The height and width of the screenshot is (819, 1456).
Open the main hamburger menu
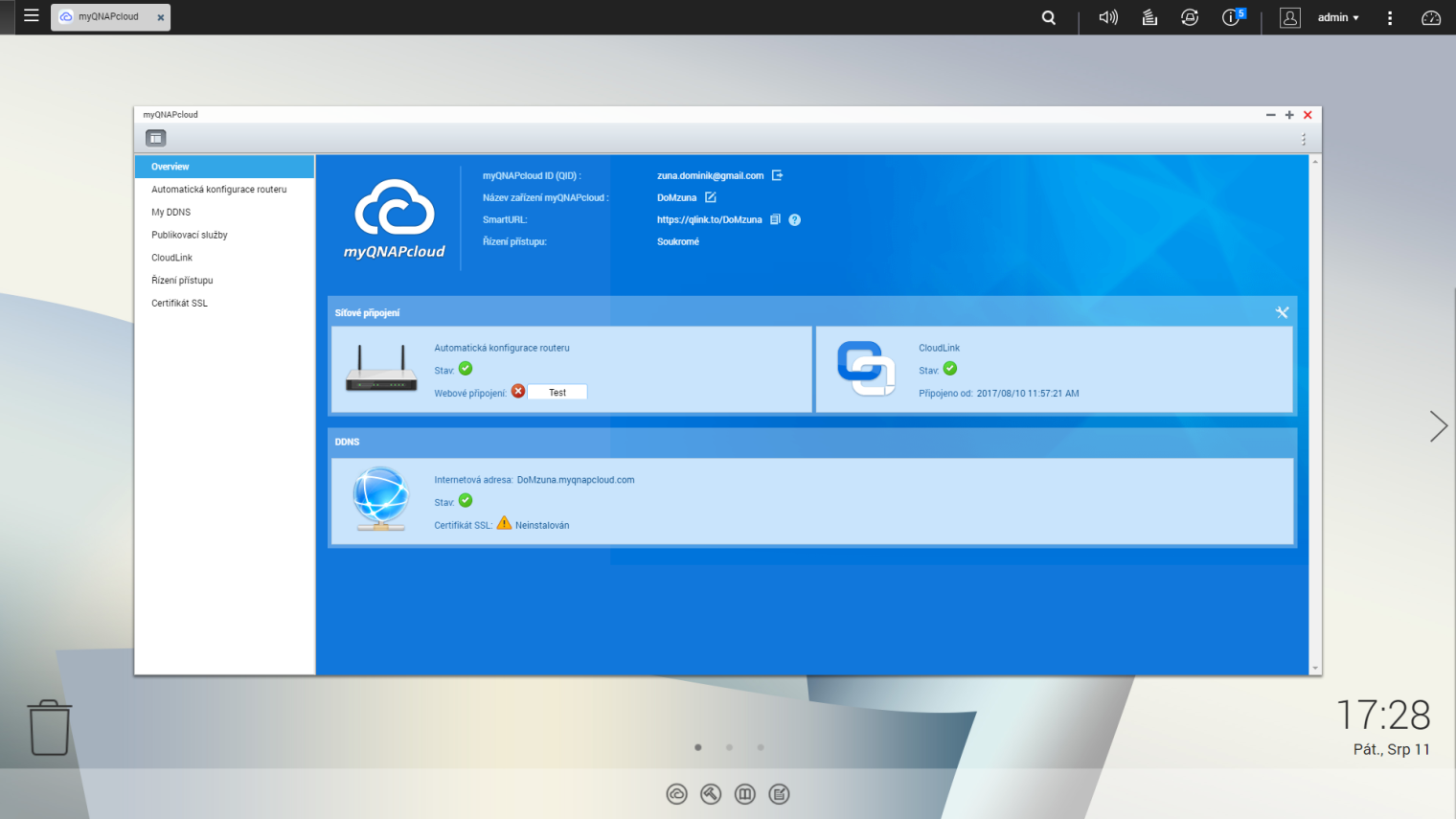pos(31,16)
